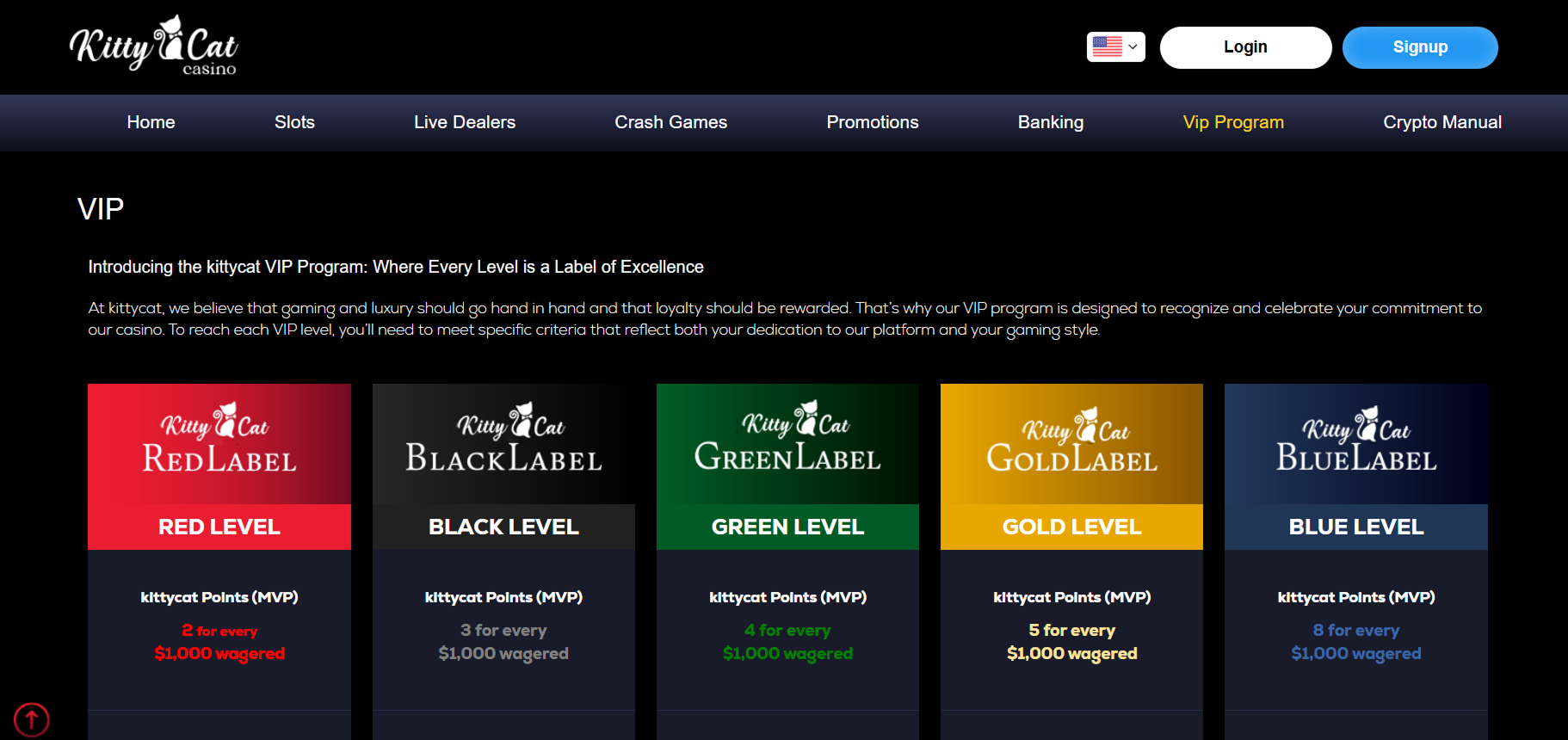Go to the Home menu item
This screenshot has height=740, width=1568.
tap(151, 122)
